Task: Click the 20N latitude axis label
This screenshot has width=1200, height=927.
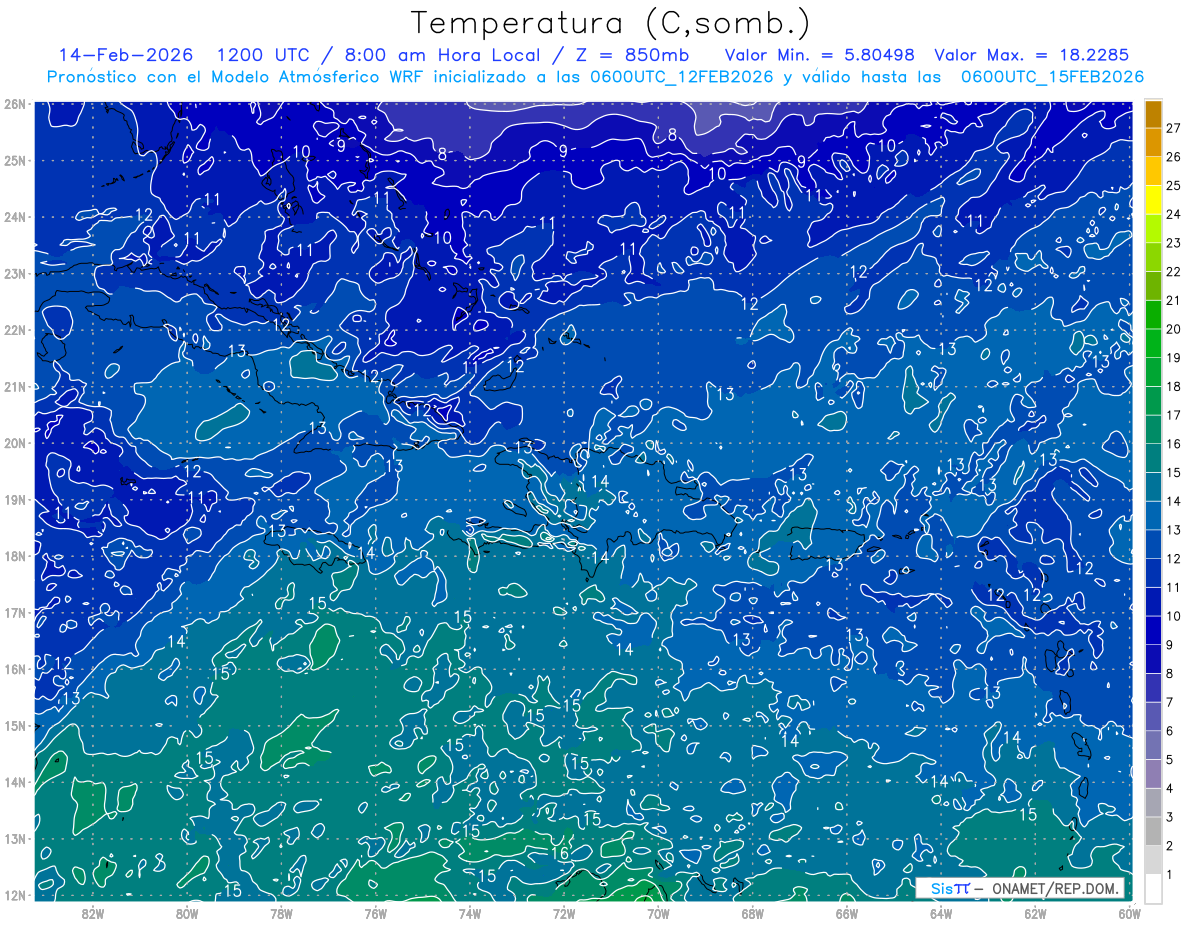Action: click(x=14, y=443)
